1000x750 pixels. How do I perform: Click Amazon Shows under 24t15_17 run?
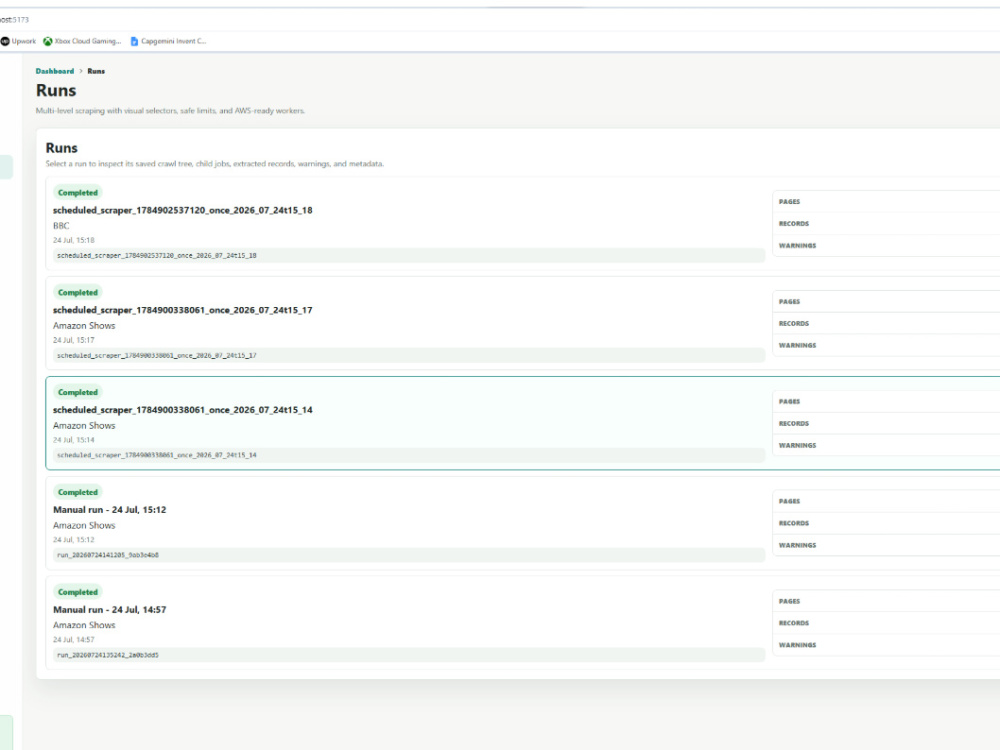coord(84,326)
